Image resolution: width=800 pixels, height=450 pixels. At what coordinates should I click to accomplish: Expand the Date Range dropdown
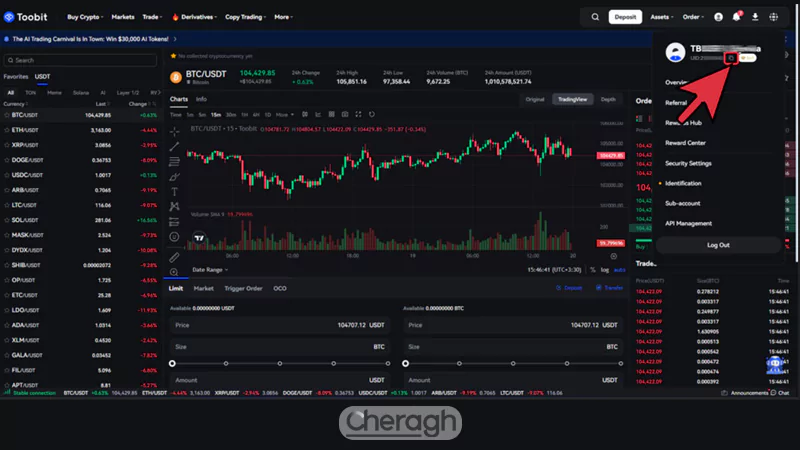pyautogui.click(x=210, y=270)
